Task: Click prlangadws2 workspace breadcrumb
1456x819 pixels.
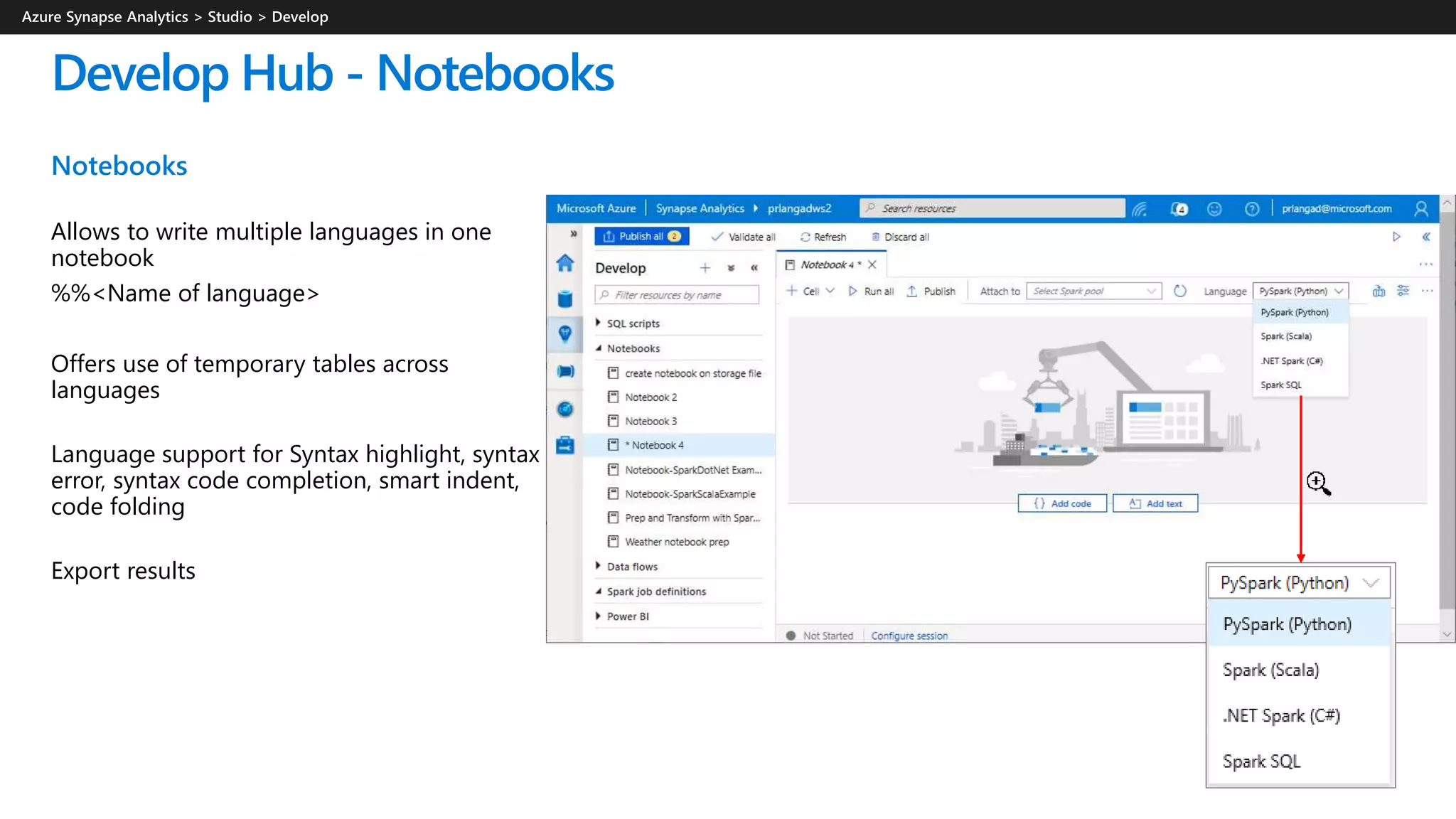Action: click(x=799, y=208)
